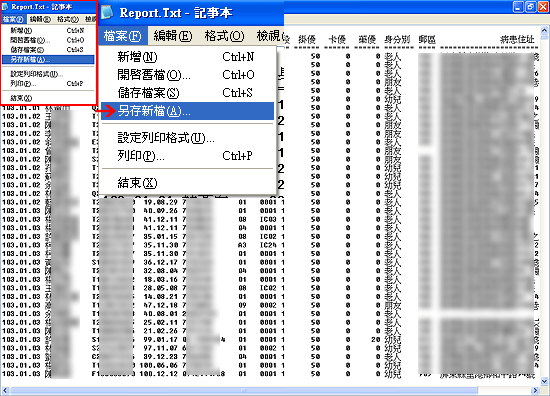Select 列印(P)... in the zoomed menu
The image size is (550, 396).
point(187,155)
